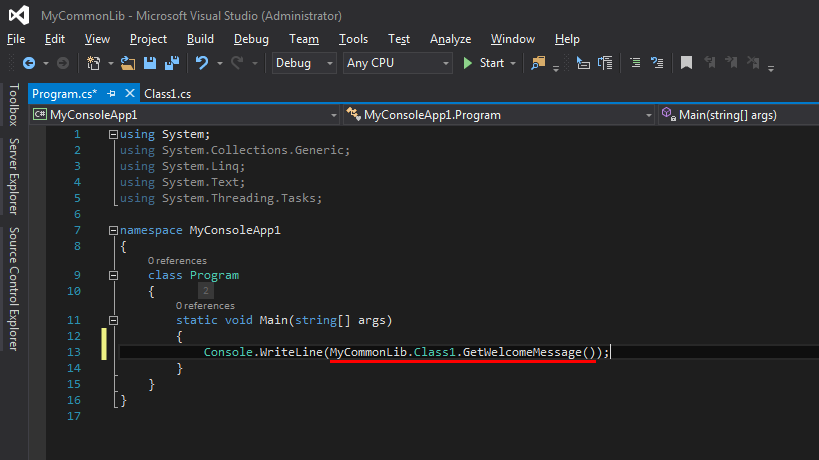This screenshot has width=819, height=460.
Task: Click the Find in Files icon
Action: coord(540,63)
